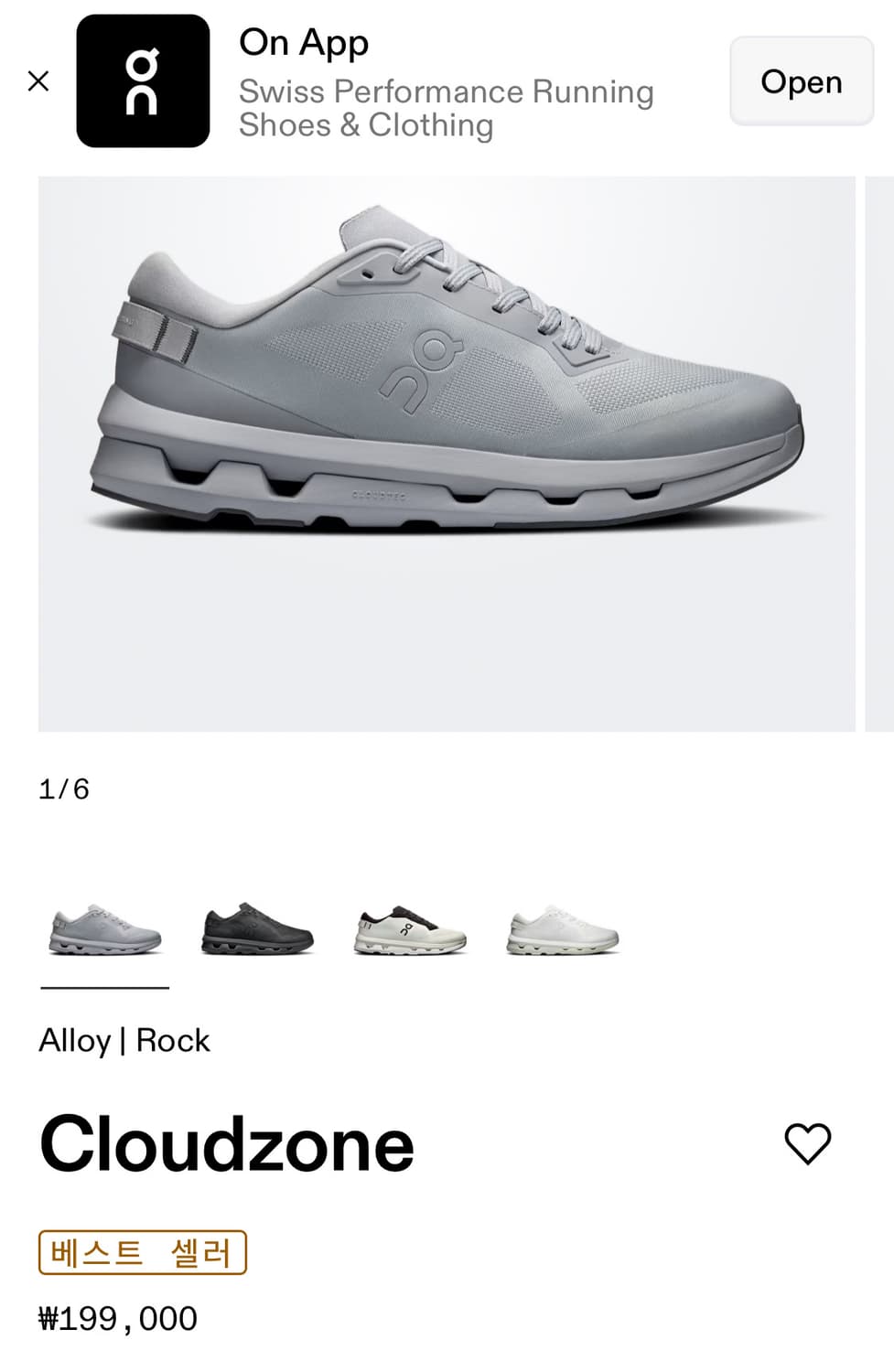
Task: Select the all-white shoe colorway thumbnail
Action: pos(563,931)
